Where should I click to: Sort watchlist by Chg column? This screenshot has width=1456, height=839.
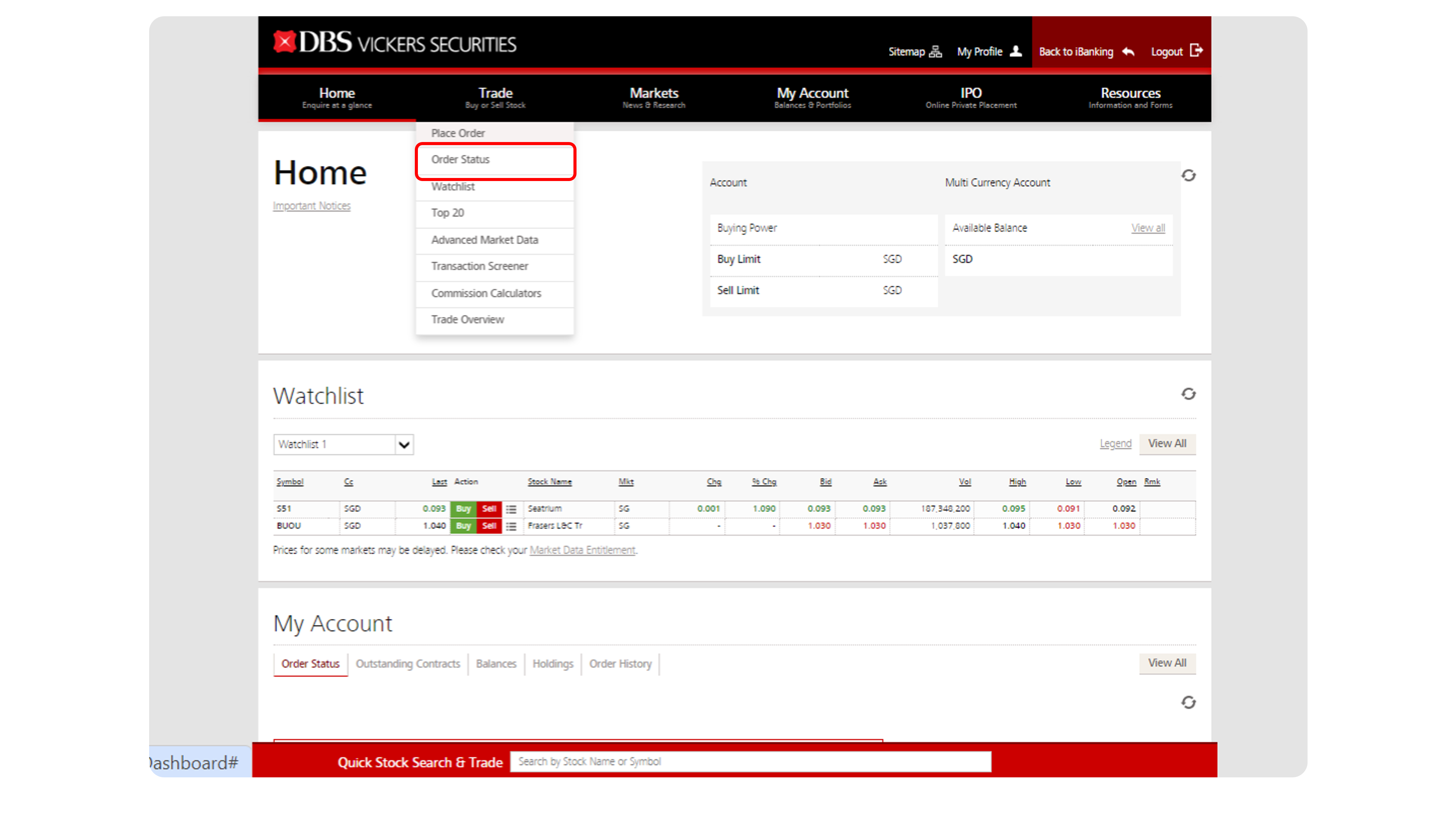click(x=714, y=482)
